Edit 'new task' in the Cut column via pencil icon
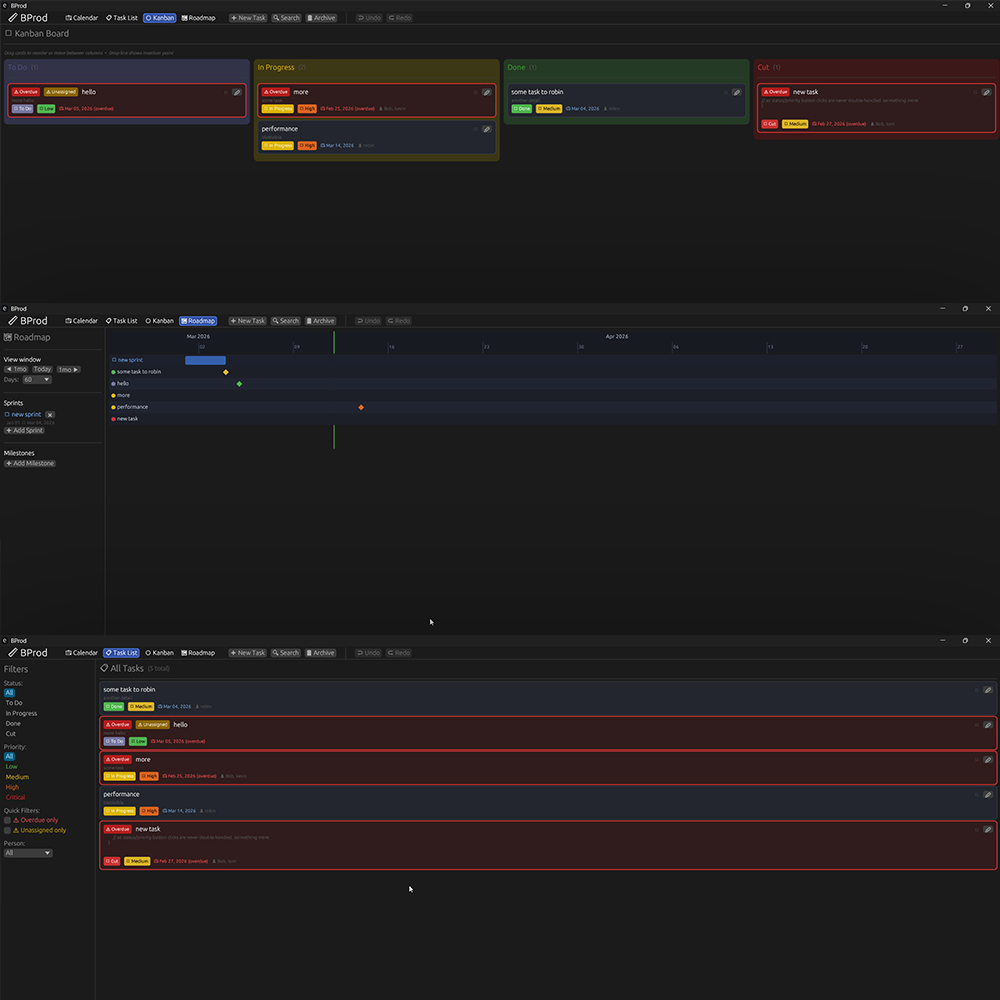The image size is (1000, 1000). (988, 91)
